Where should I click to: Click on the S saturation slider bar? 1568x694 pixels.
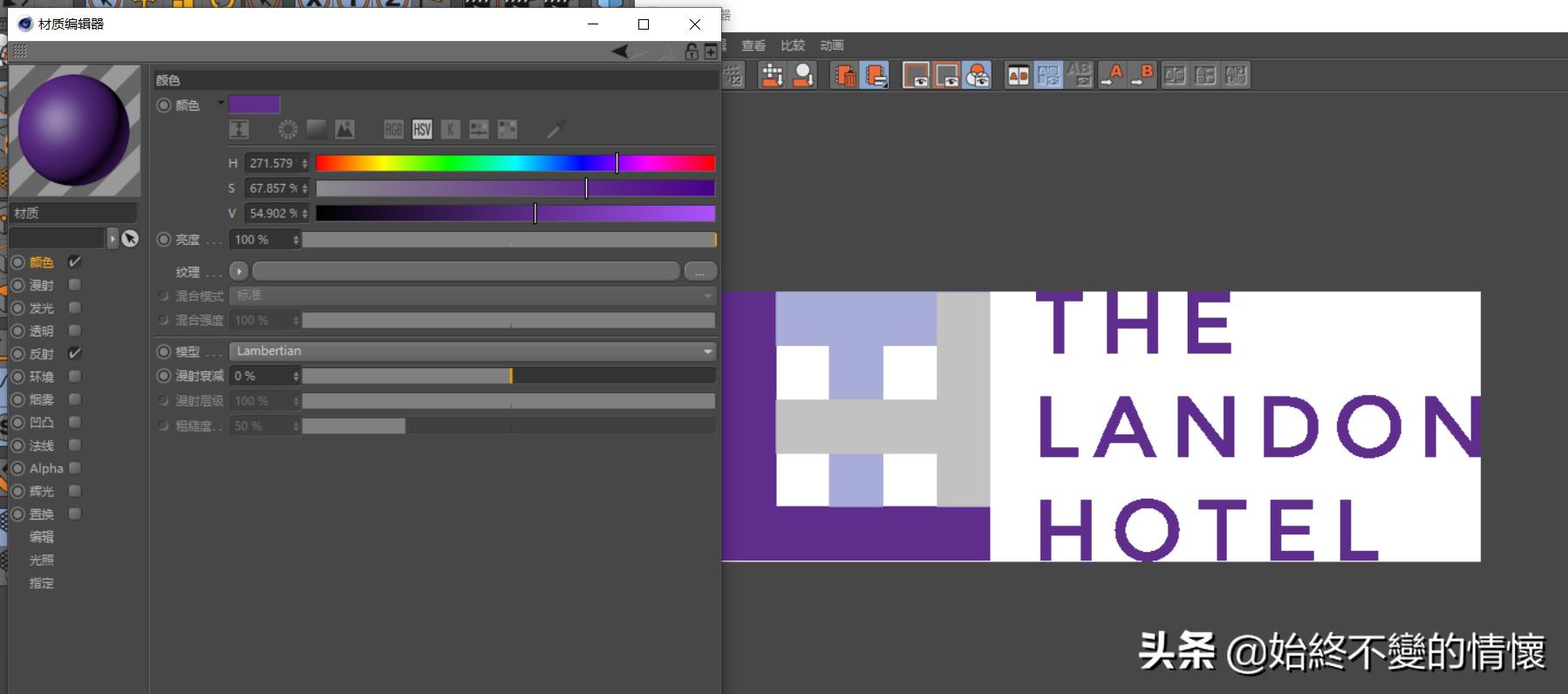coord(515,188)
